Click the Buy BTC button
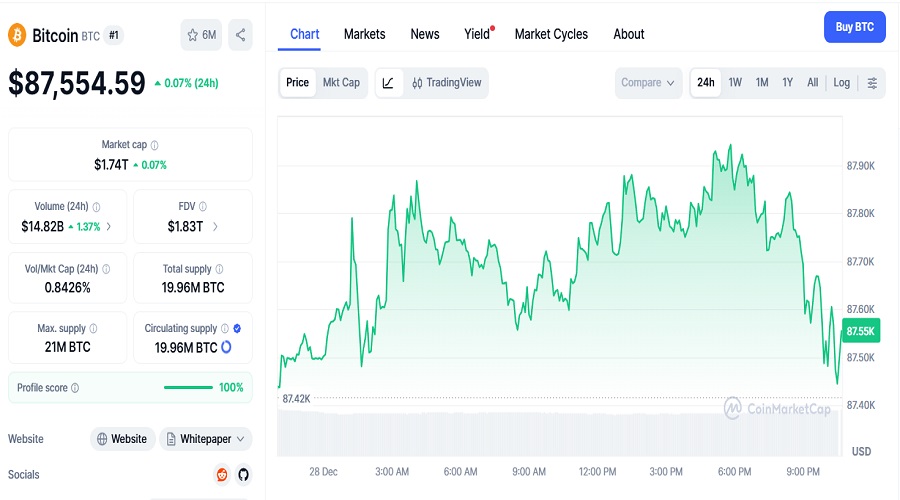 tap(855, 27)
